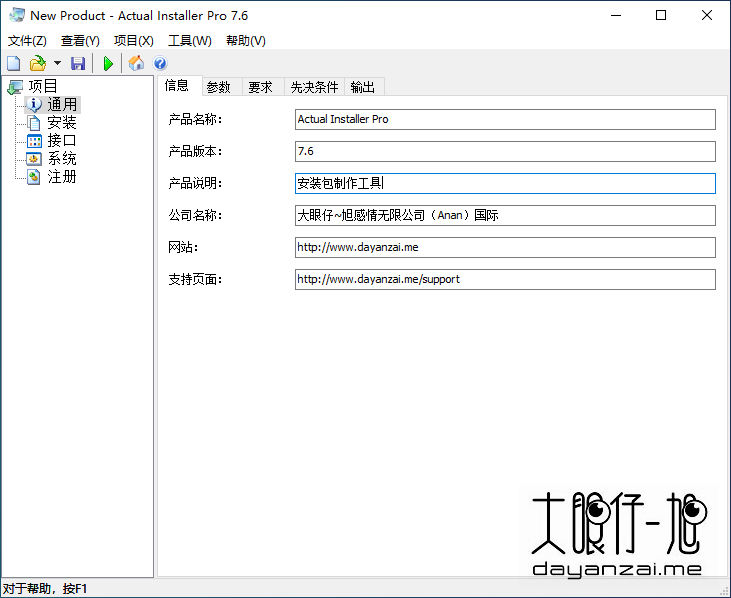Select the 通用 tree item
Image resolution: width=731 pixels, height=598 pixels.
point(62,104)
